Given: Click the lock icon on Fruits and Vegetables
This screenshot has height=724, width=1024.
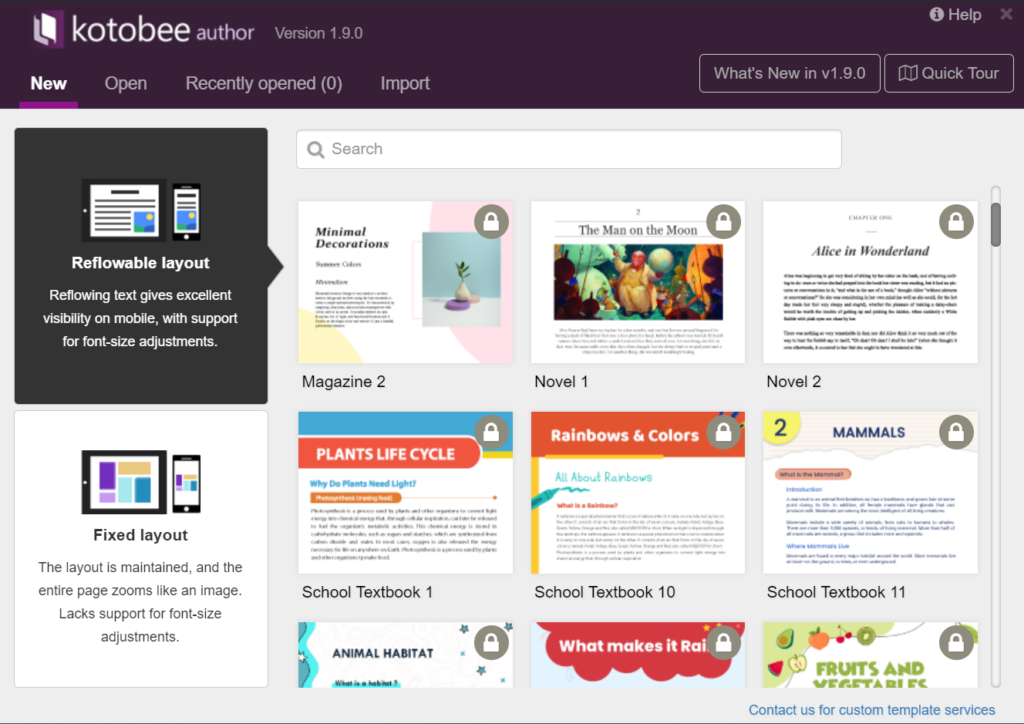Looking at the screenshot, I should coord(956,643).
